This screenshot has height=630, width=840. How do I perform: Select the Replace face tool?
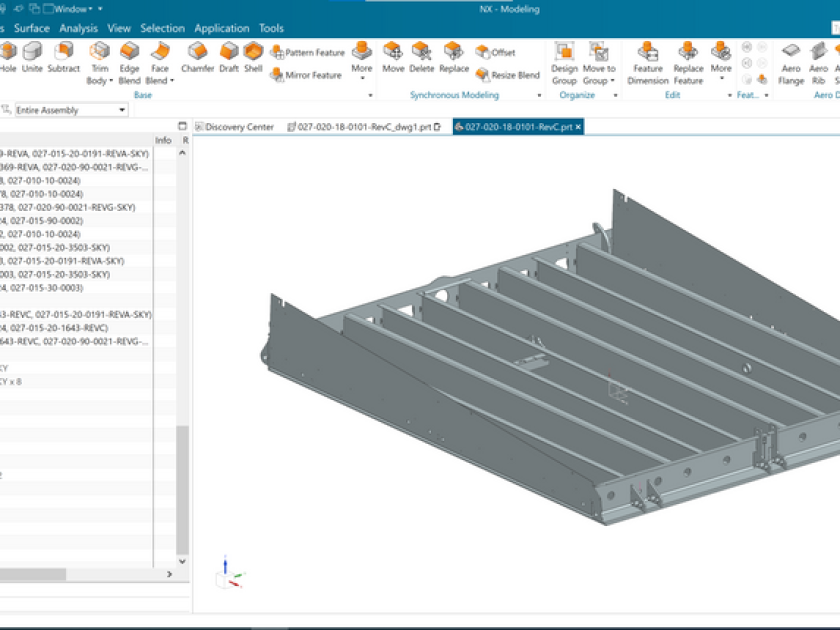click(x=454, y=57)
